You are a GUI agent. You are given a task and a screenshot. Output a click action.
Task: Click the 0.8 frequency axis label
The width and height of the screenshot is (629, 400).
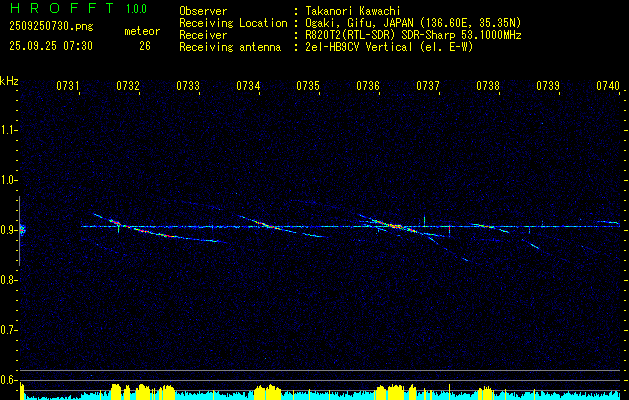7,280
